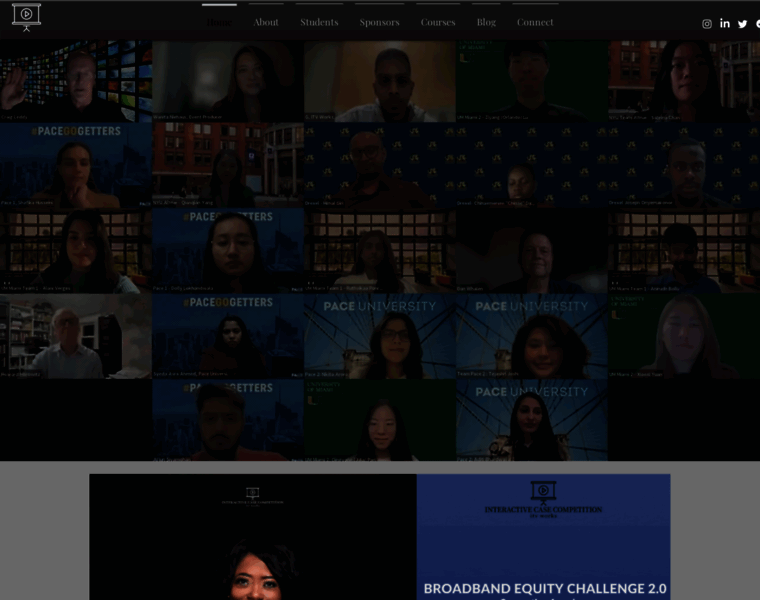This screenshot has height=600, width=760.
Task: Click the small logo above the portrait
Action: click(253, 497)
